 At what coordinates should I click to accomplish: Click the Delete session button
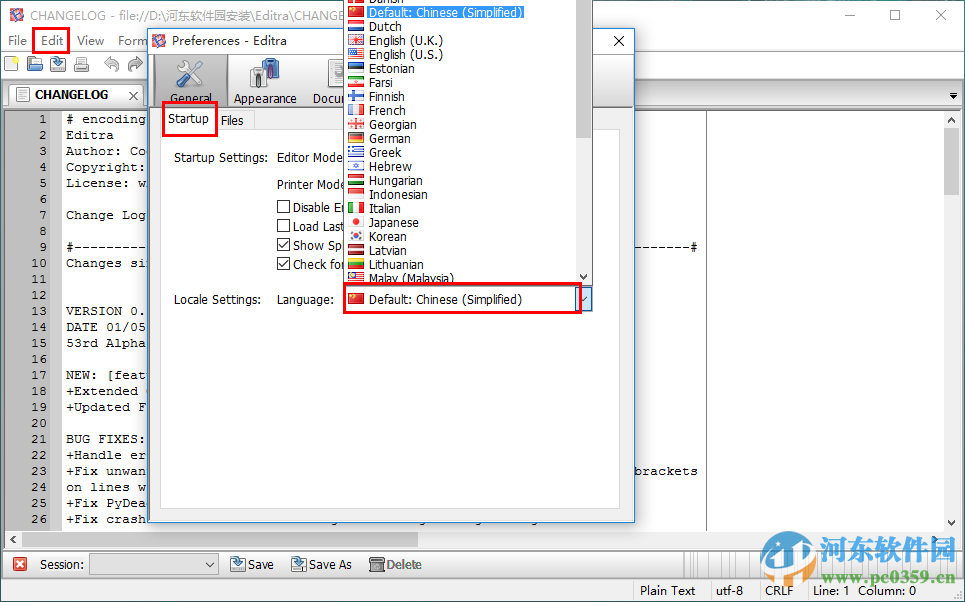coord(395,564)
